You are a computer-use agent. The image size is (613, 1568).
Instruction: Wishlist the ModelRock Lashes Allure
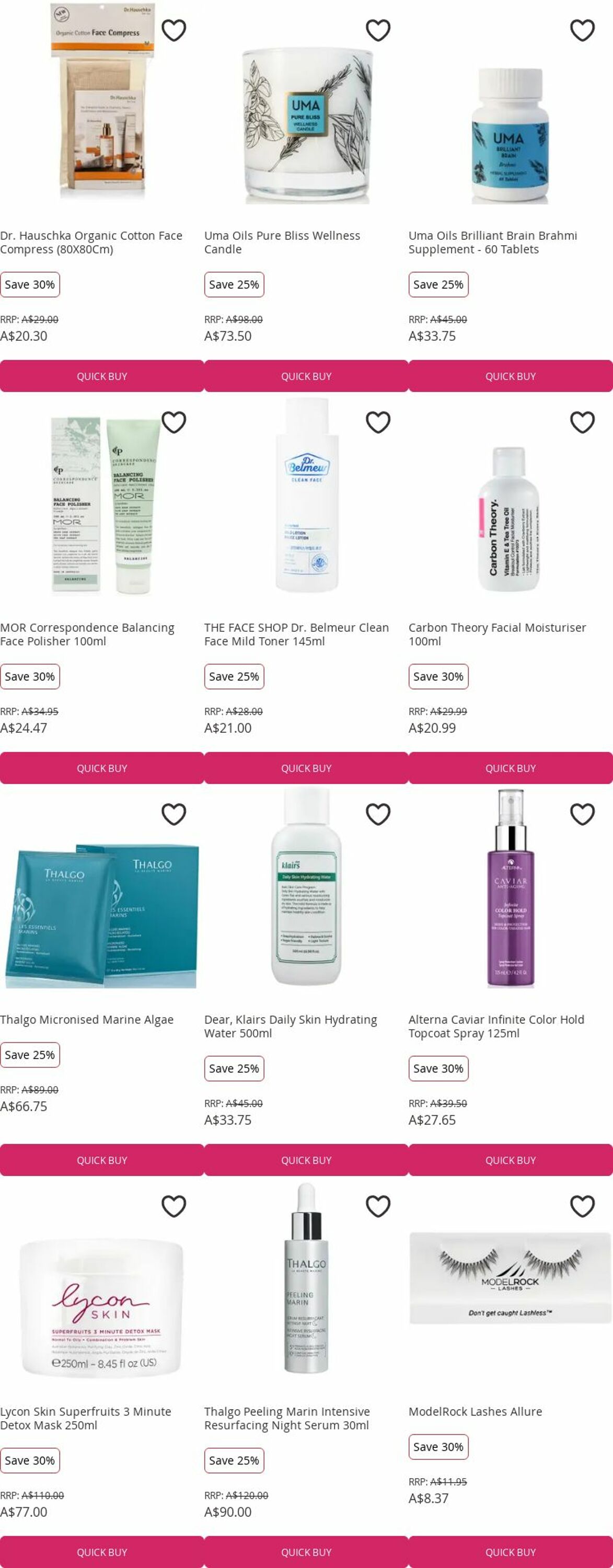pyautogui.click(x=583, y=1206)
